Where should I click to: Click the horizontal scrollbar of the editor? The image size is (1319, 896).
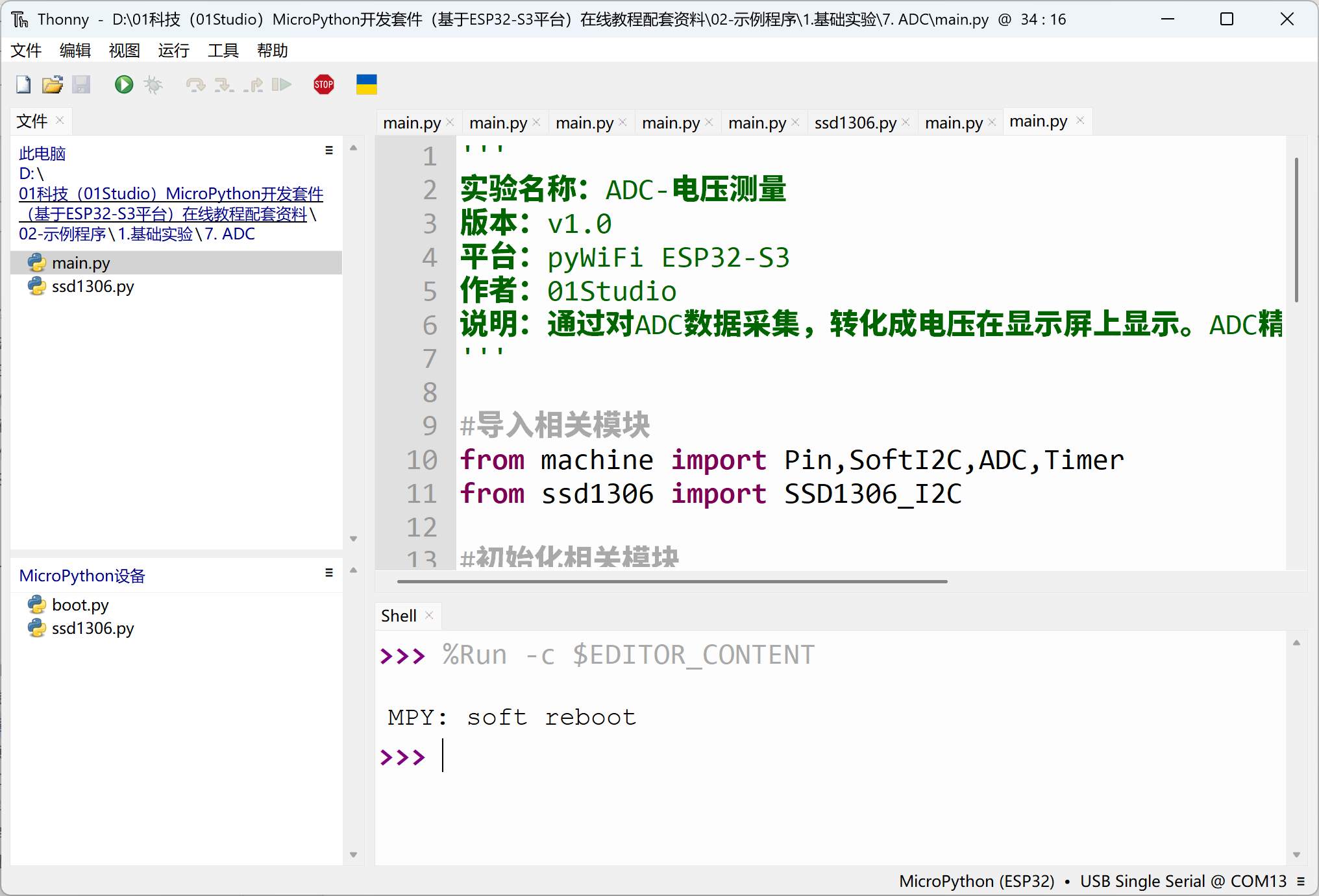(672, 581)
